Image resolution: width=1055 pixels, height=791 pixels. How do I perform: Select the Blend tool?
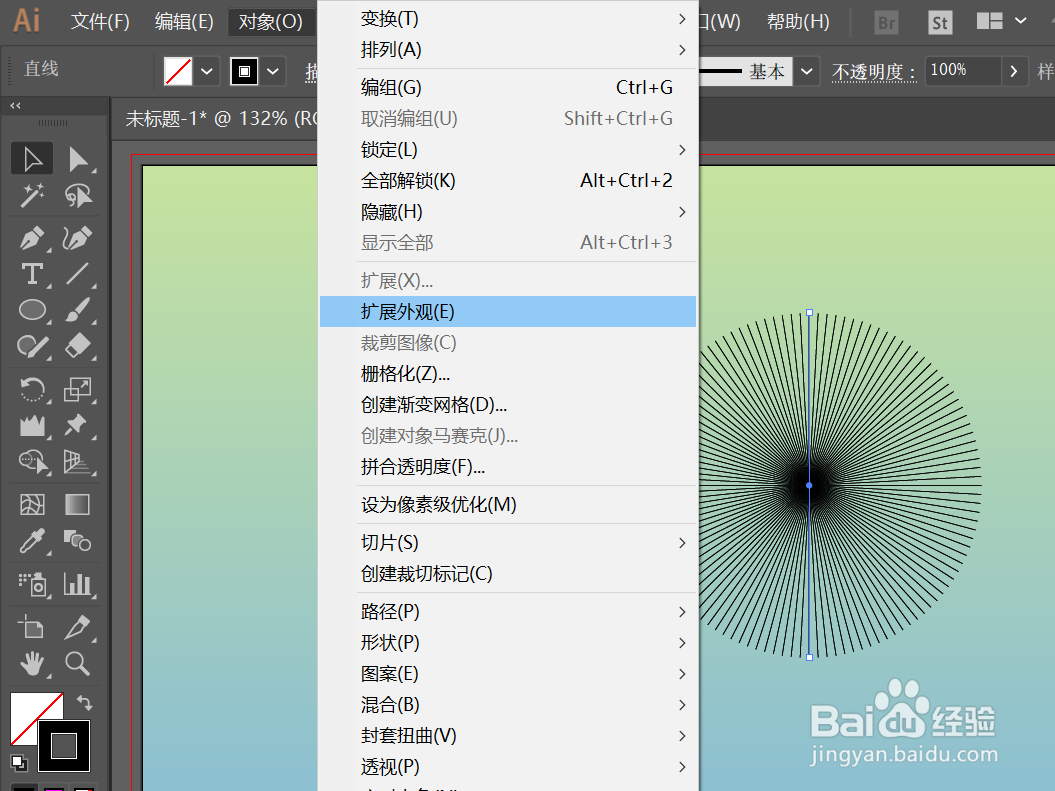point(78,541)
